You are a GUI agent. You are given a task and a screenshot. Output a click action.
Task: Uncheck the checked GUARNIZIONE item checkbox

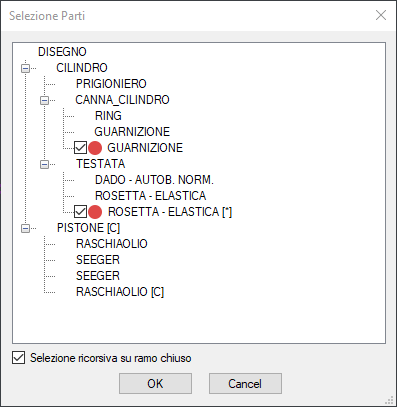(x=80, y=148)
